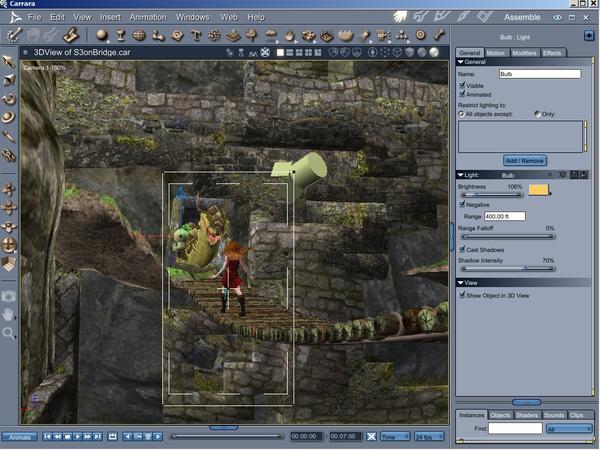The image size is (600, 450).
Task: Toggle the Negative light checkbox
Action: 462,204
